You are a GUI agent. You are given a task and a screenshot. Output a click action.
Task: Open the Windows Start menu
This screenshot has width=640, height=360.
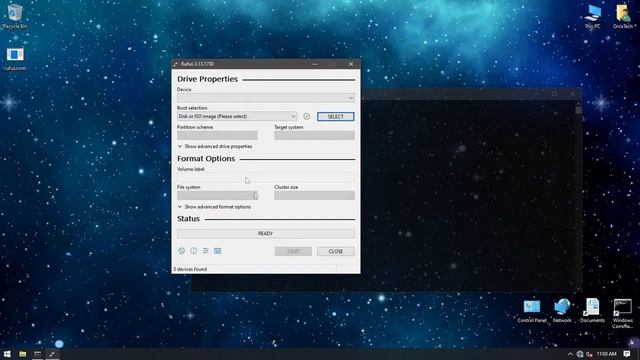7,354
